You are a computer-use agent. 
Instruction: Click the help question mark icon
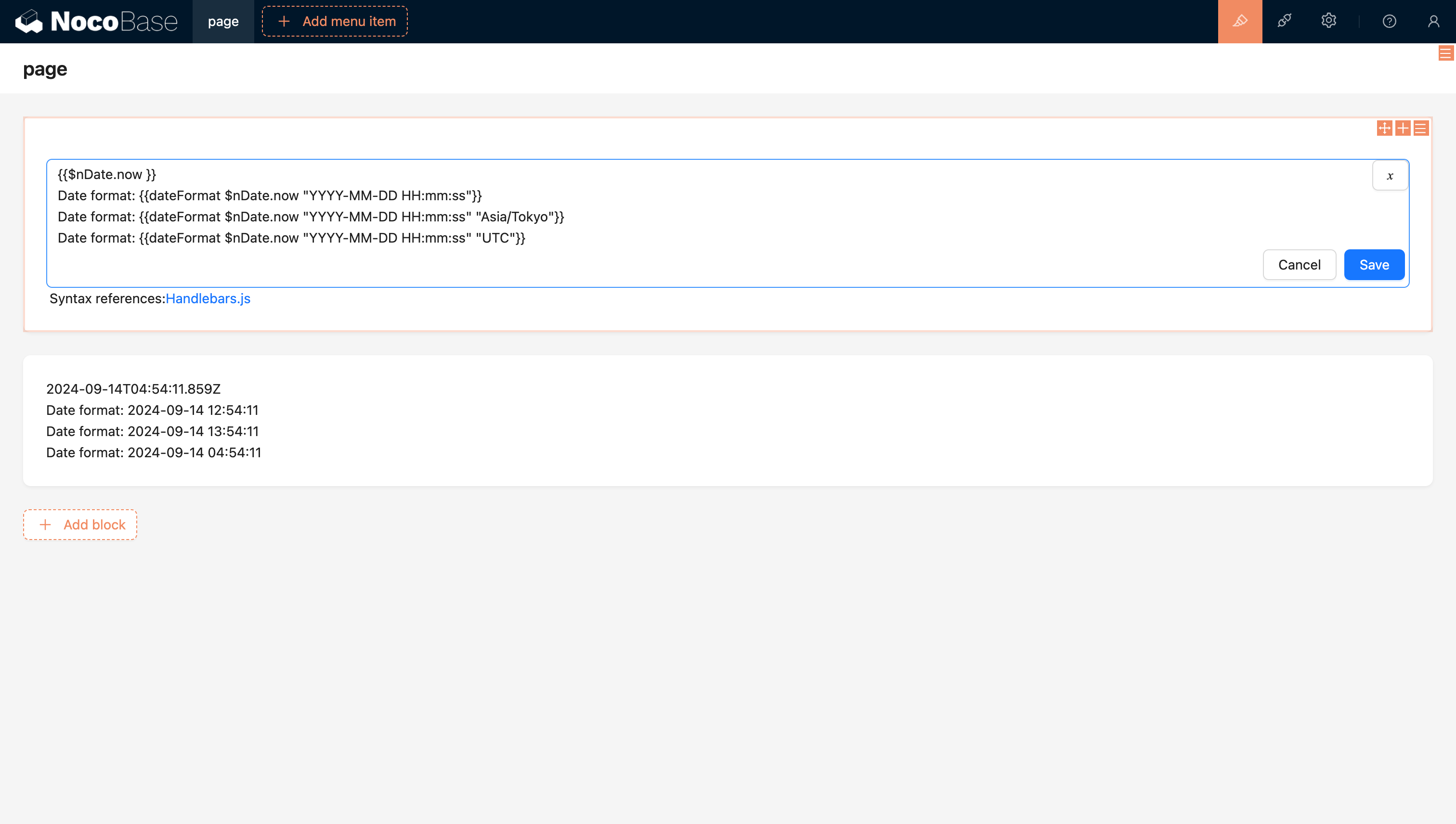point(1389,22)
